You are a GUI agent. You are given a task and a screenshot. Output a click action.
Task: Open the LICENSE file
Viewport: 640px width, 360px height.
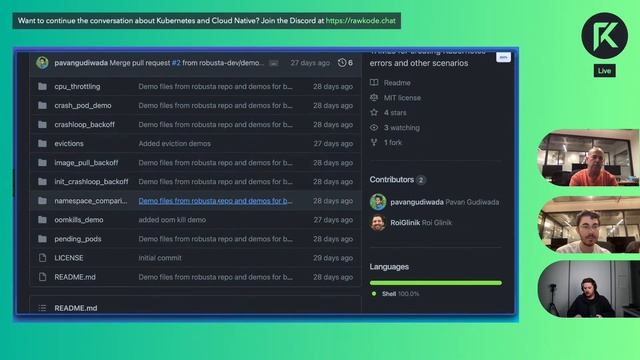click(69, 258)
